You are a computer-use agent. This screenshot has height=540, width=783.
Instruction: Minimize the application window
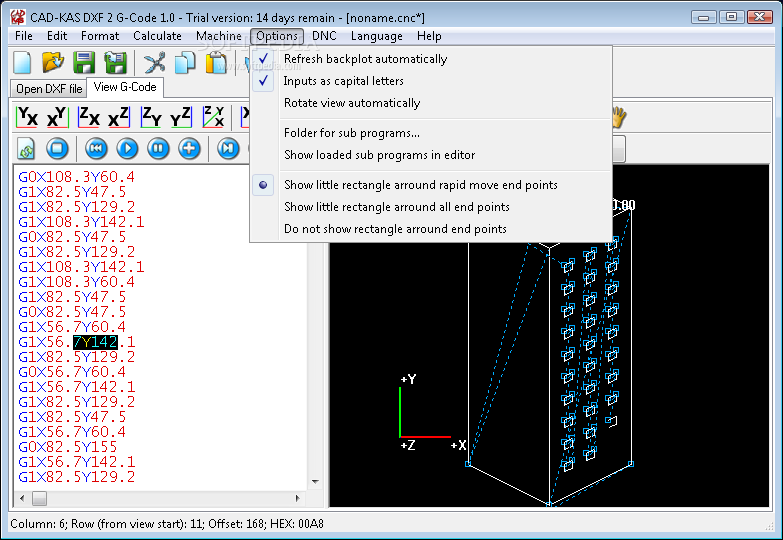(704, 17)
